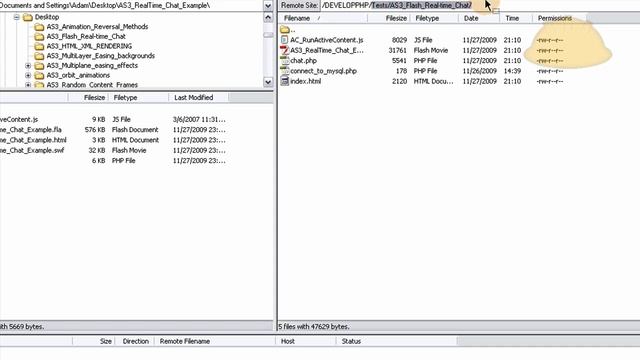Sort local files by Last Modified column

198,98
